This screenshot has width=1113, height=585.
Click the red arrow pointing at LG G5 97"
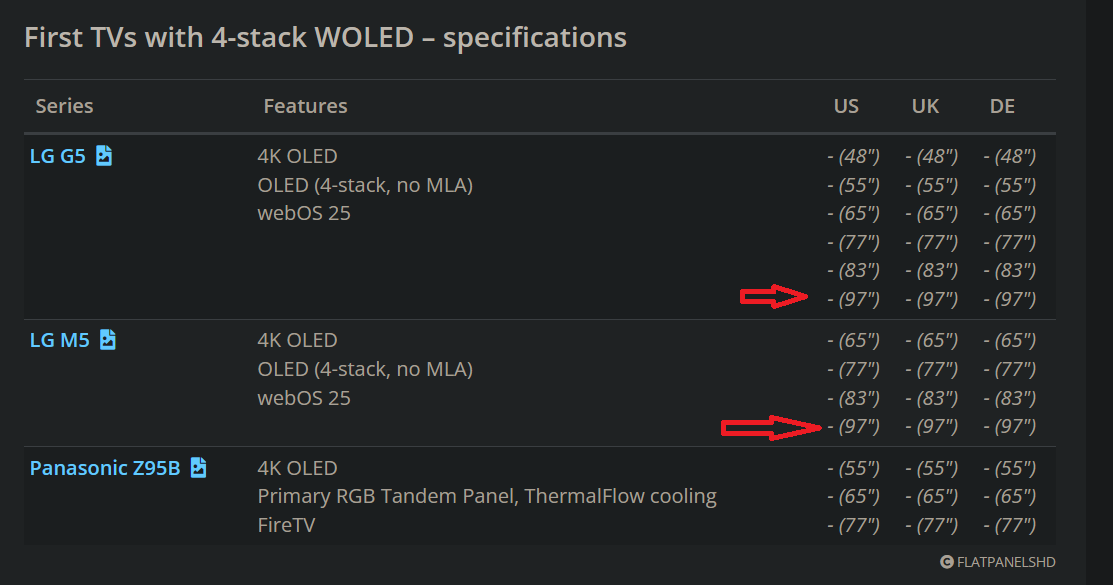tap(774, 296)
